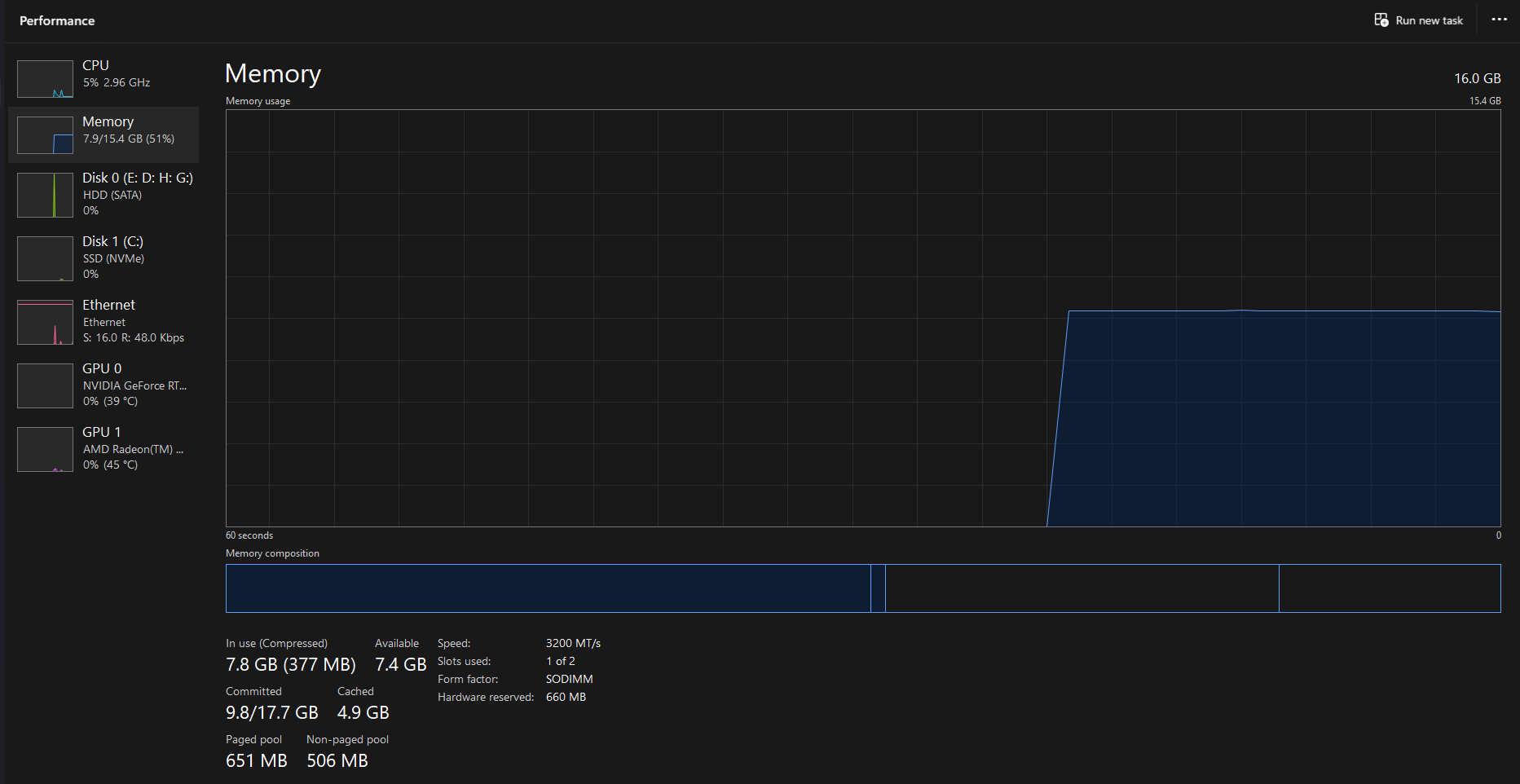Click the in-use segment of memory composition
The image size is (1520, 784).
click(548, 588)
